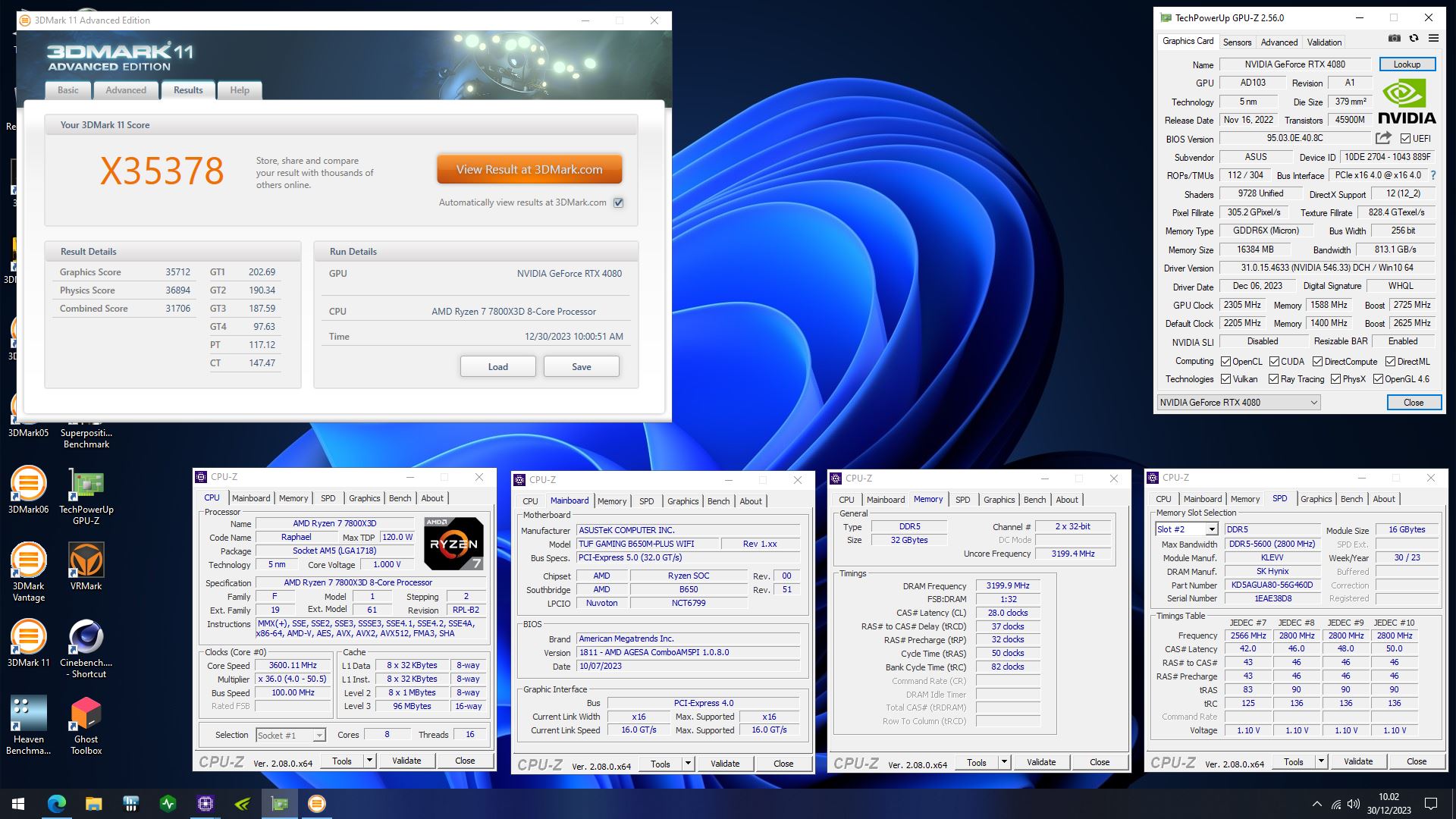Open Cinebench shortcut on desktop
Screen dimensions: 1456x819
tap(86, 649)
